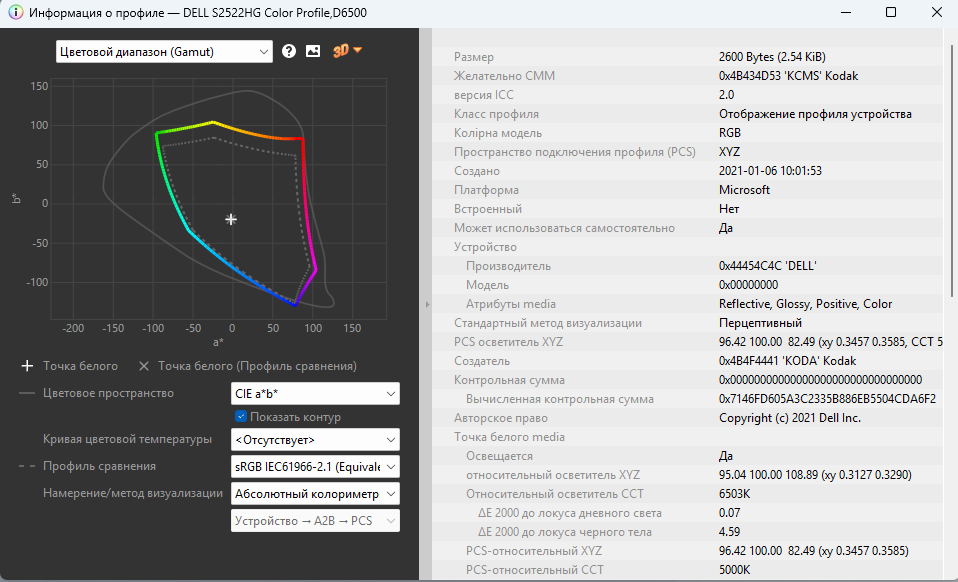Image resolution: width=958 pixels, height=582 pixels.
Task: Click the 'Встроенный' row label
Action: (488, 209)
